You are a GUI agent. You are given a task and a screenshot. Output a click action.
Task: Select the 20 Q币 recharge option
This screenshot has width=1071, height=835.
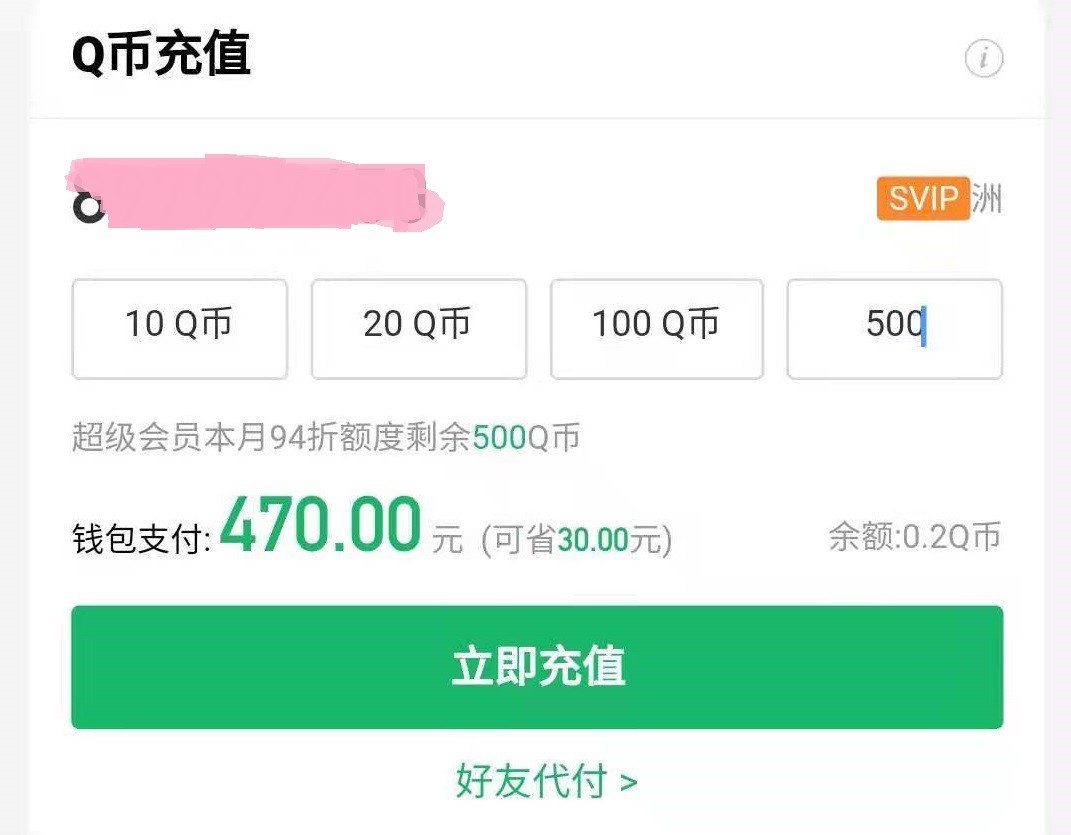click(418, 330)
